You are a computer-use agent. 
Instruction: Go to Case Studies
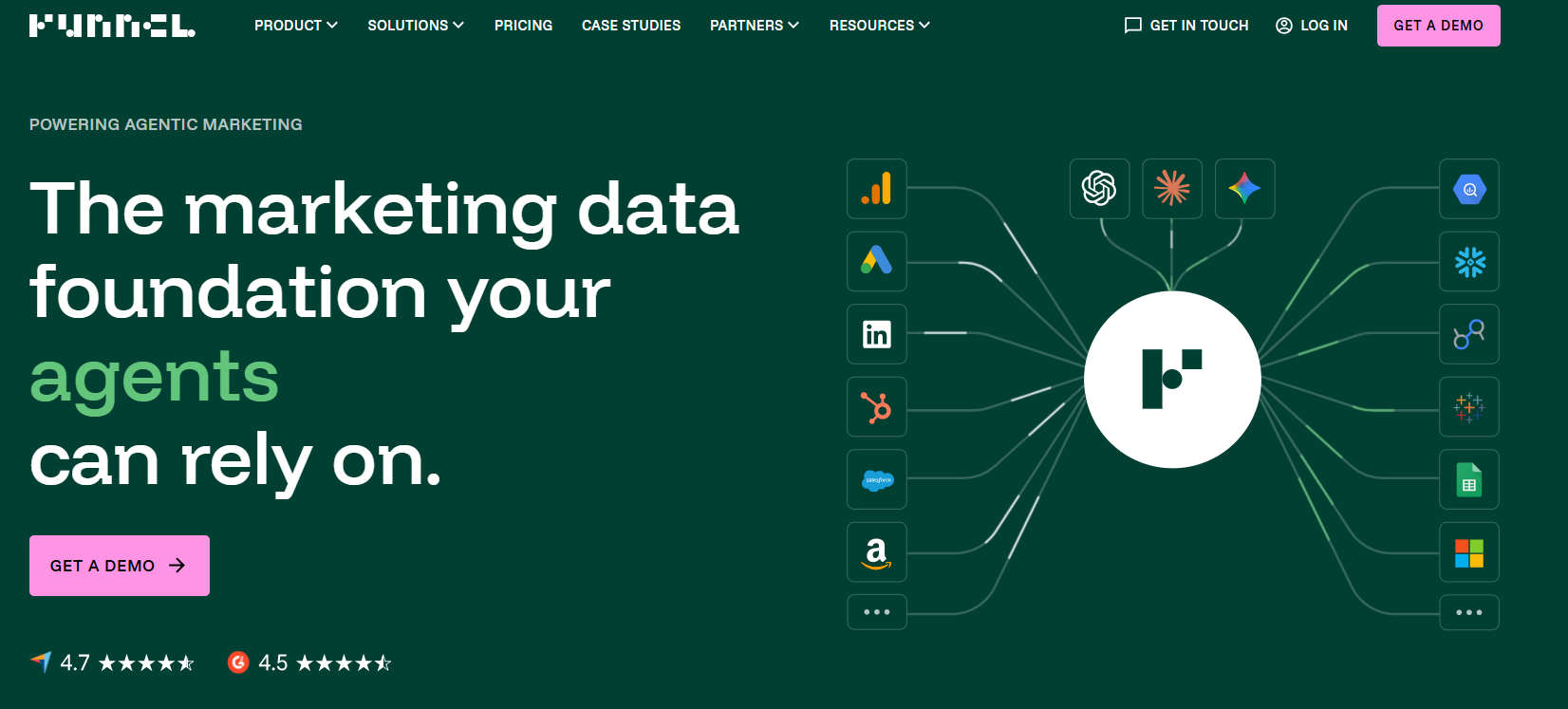(x=631, y=26)
